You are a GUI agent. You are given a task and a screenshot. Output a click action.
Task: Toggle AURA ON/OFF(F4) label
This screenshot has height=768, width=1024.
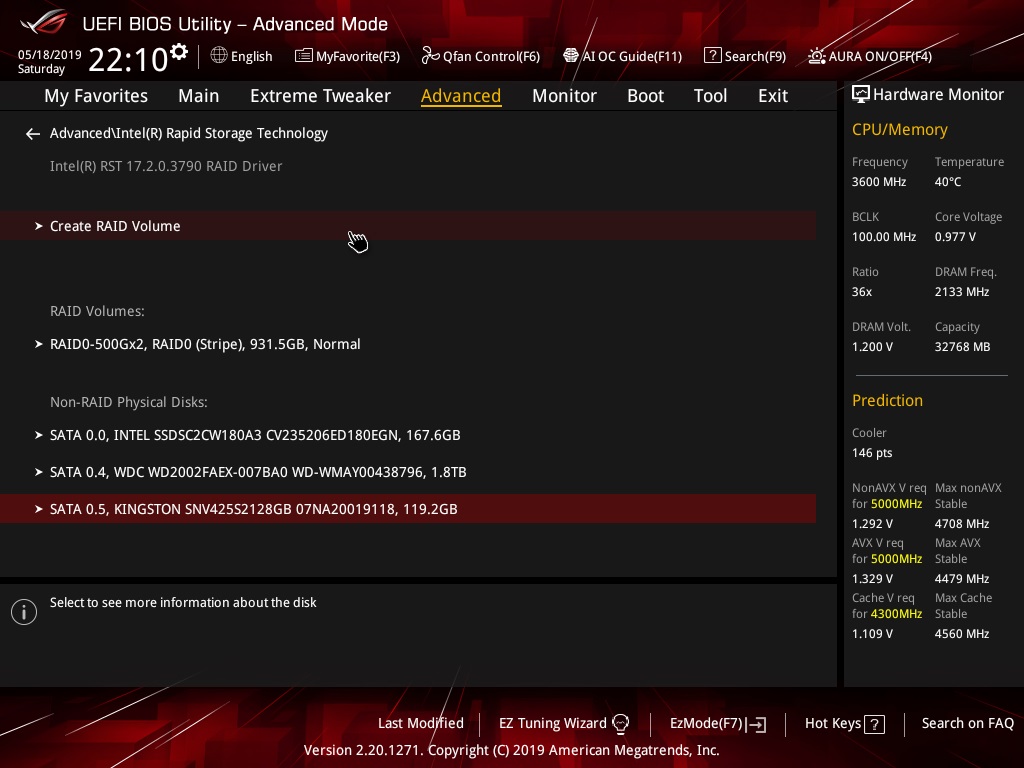[880, 56]
